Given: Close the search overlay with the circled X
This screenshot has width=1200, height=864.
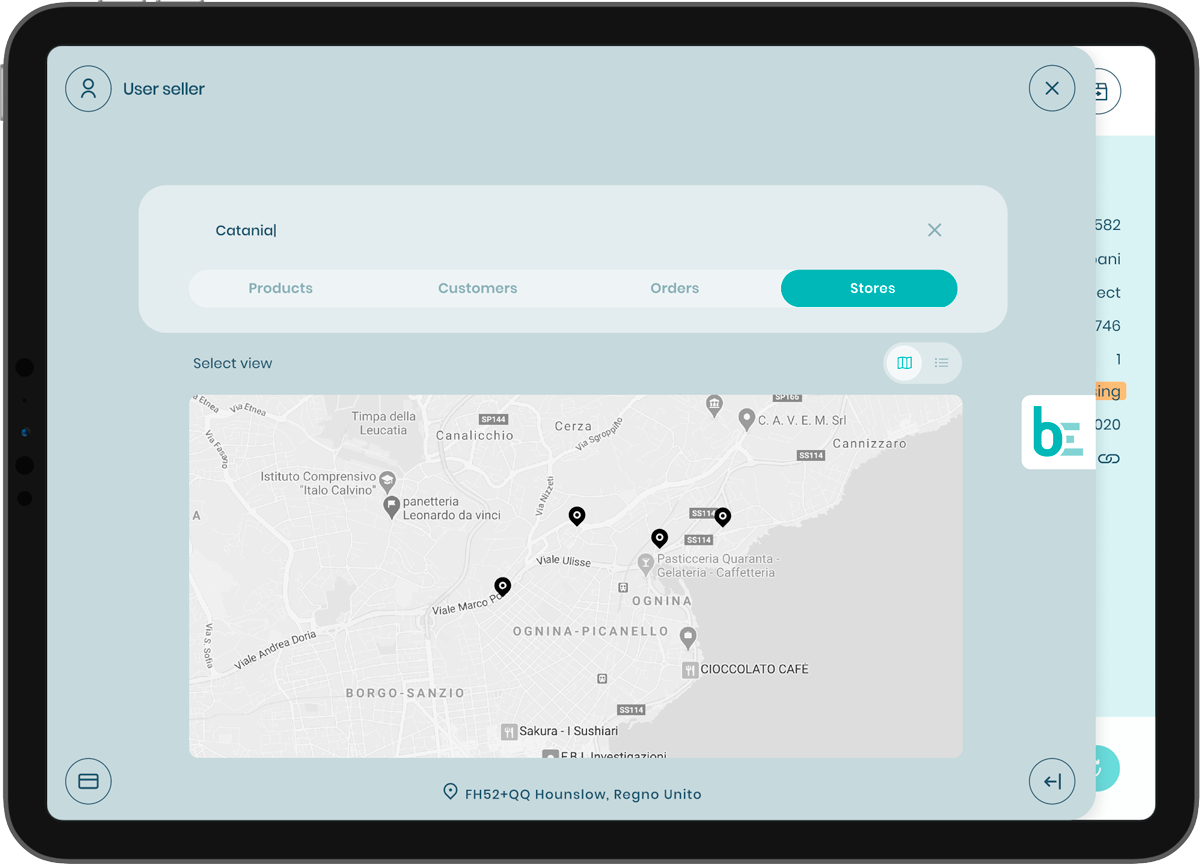Looking at the screenshot, I should click(1052, 88).
